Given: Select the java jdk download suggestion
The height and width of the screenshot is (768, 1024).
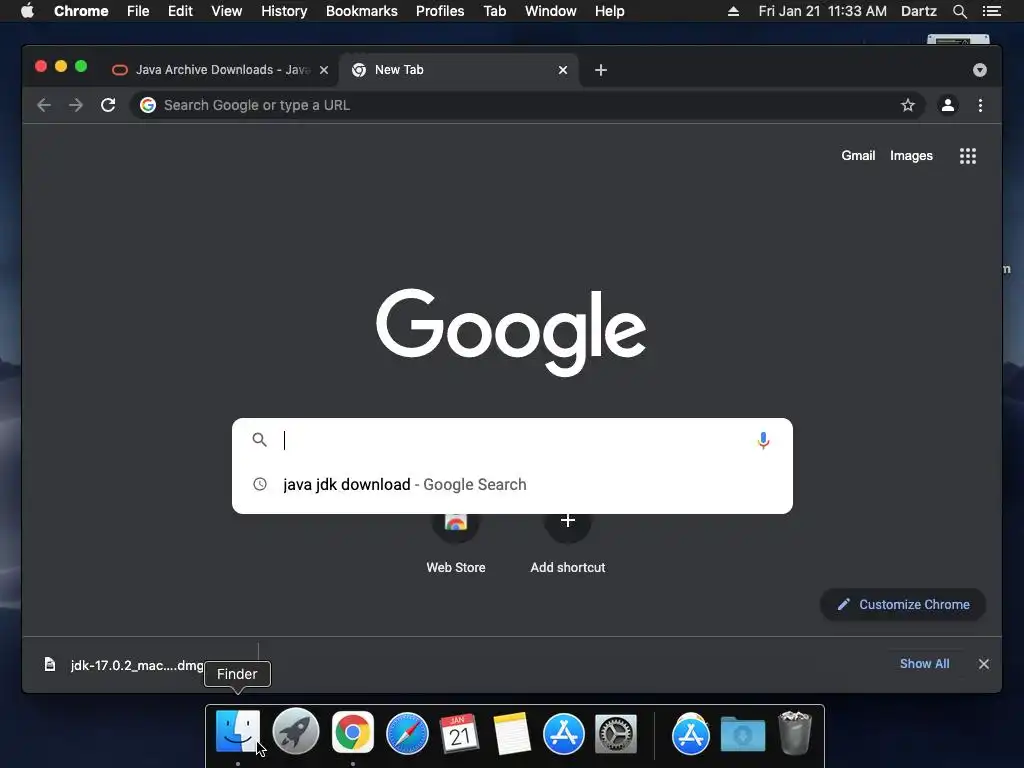Looking at the screenshot, I should (x=512, y=485).
